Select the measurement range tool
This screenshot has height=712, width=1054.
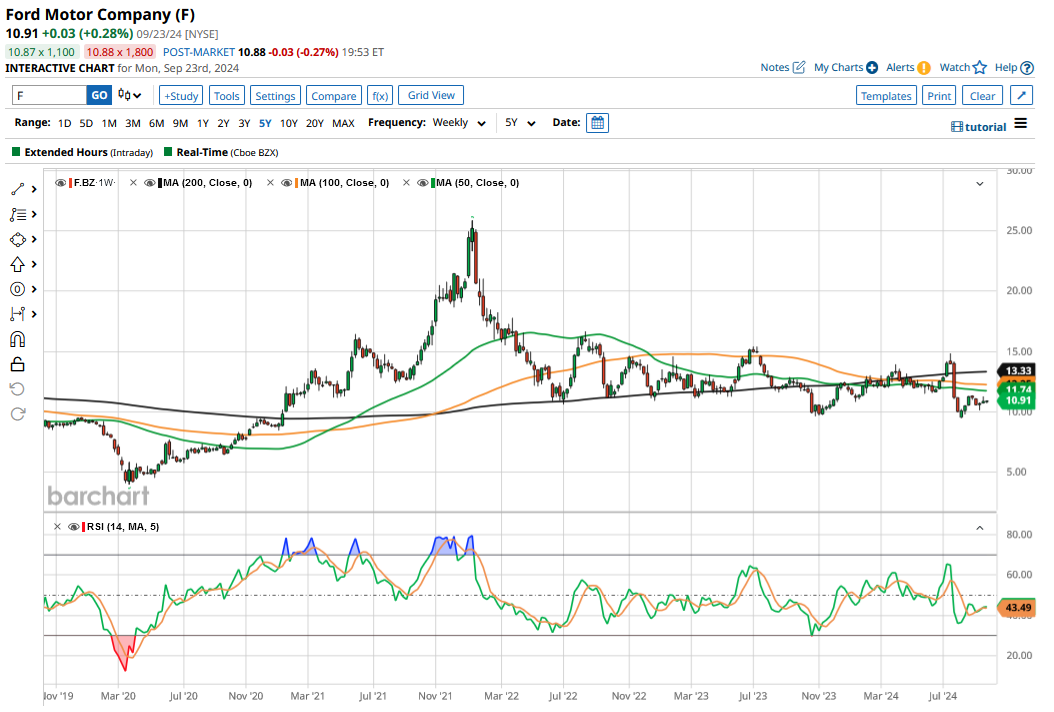coord(17,314)
